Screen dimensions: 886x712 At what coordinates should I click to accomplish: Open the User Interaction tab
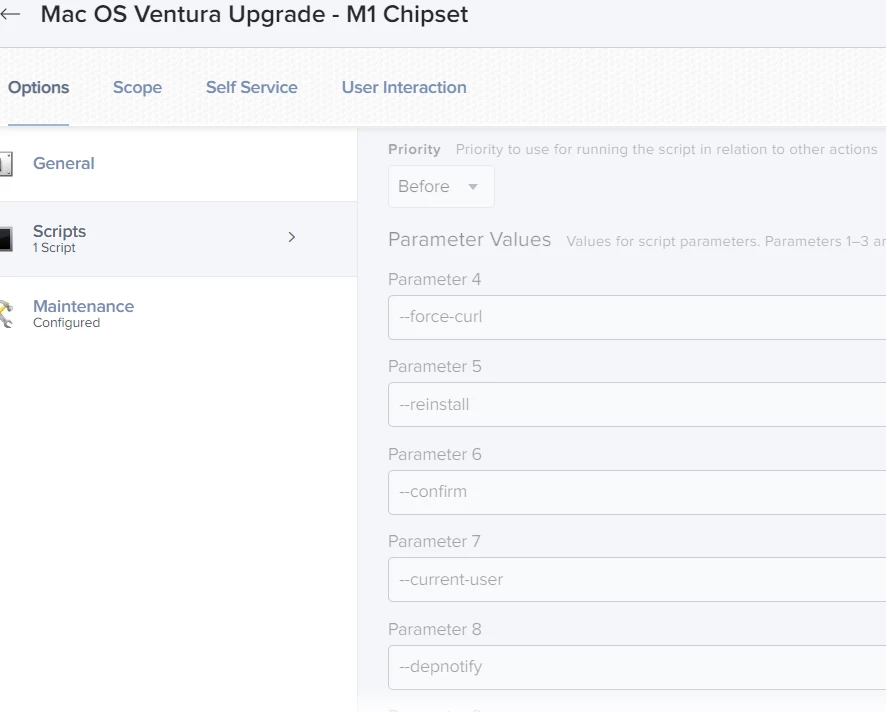pos(404,88)
